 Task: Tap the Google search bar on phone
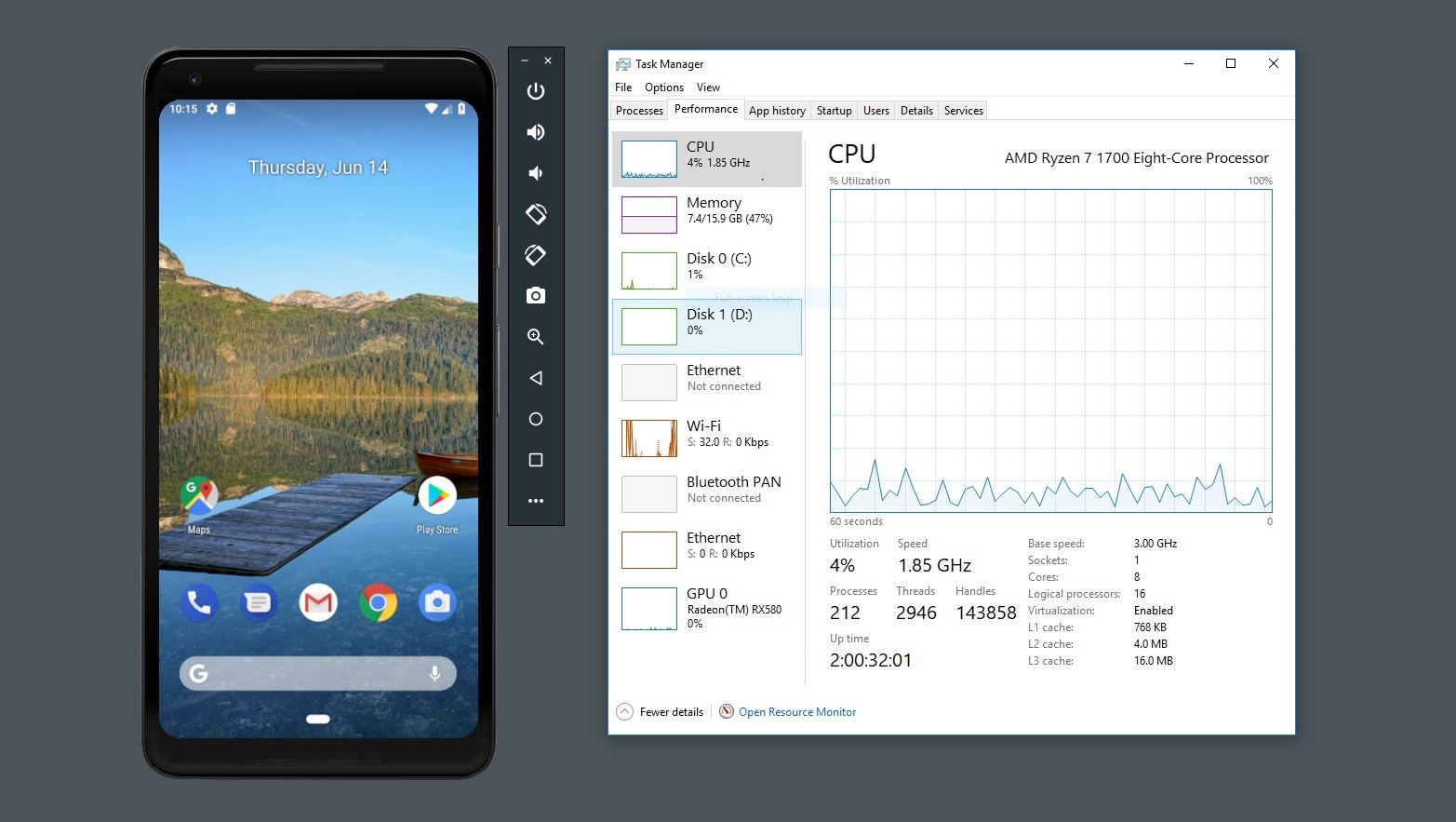coord(316,673)
